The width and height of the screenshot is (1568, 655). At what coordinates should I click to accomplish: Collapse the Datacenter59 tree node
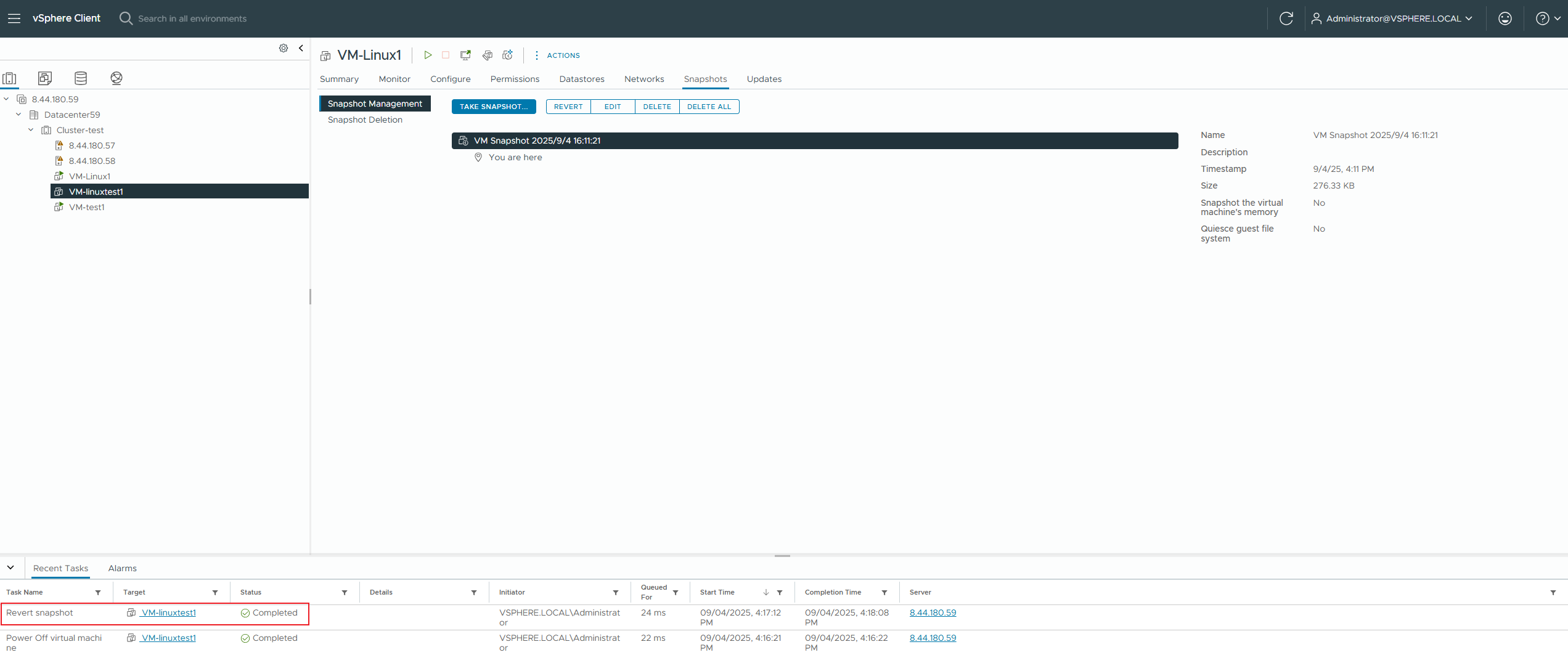coord(18,115)
